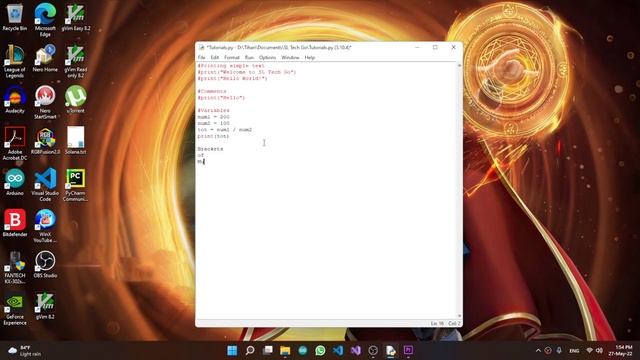
Task: Open File Explorer from the taskbar
Action: (x=285, y=351)
